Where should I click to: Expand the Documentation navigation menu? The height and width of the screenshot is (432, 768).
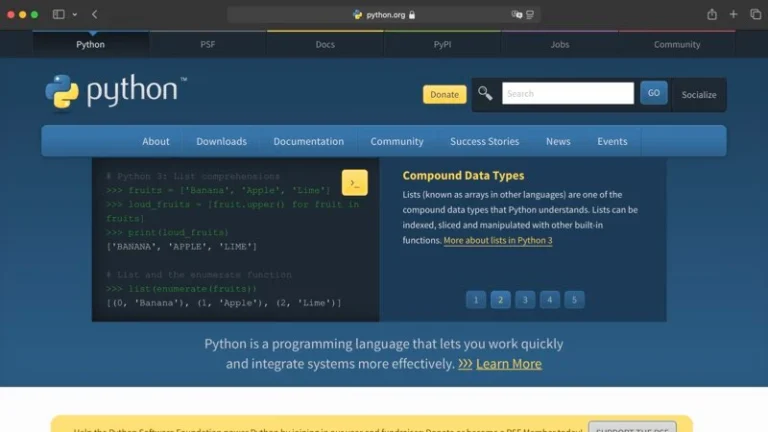click(x=308, y=141)
